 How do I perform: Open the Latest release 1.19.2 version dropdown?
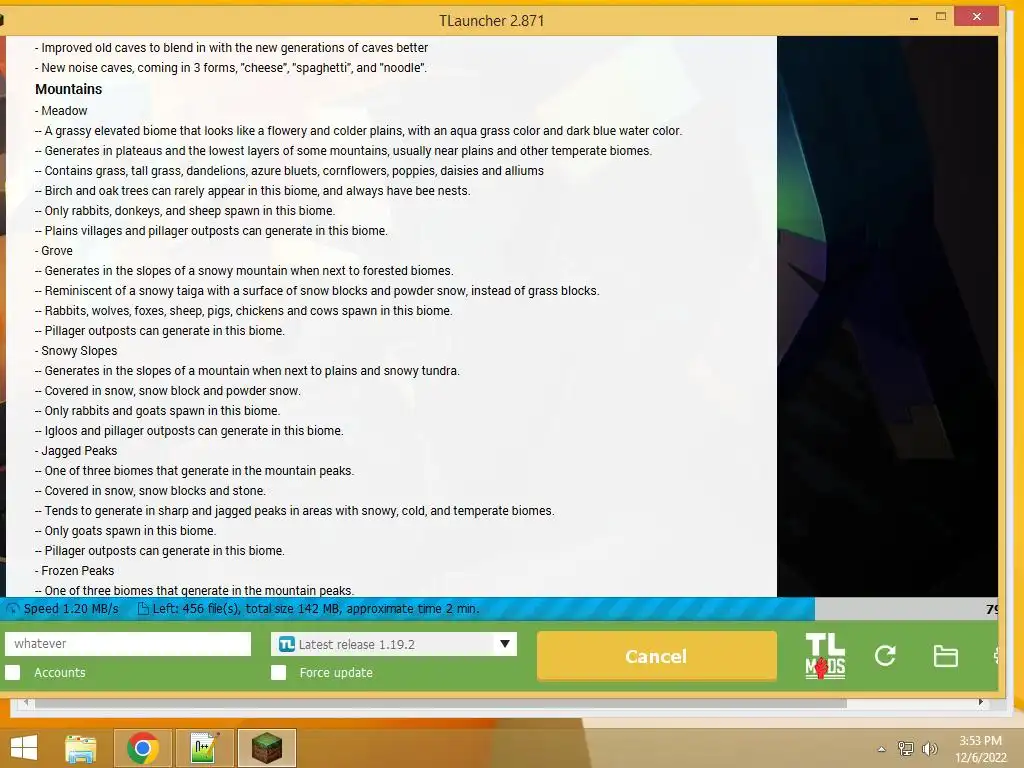coord(394,645)
